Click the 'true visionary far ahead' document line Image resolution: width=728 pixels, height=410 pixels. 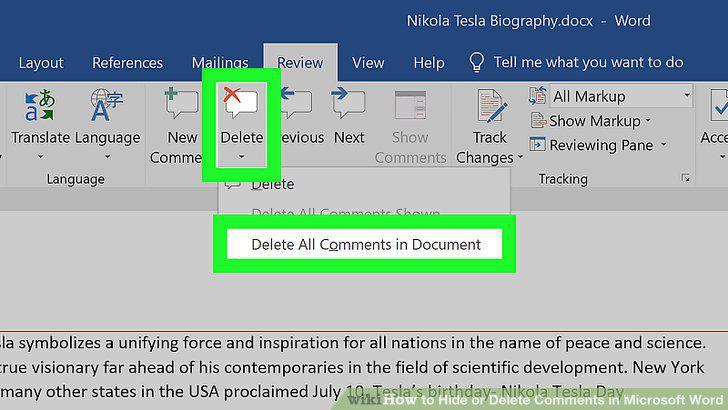pyautogui.click(x=352, y=367)
